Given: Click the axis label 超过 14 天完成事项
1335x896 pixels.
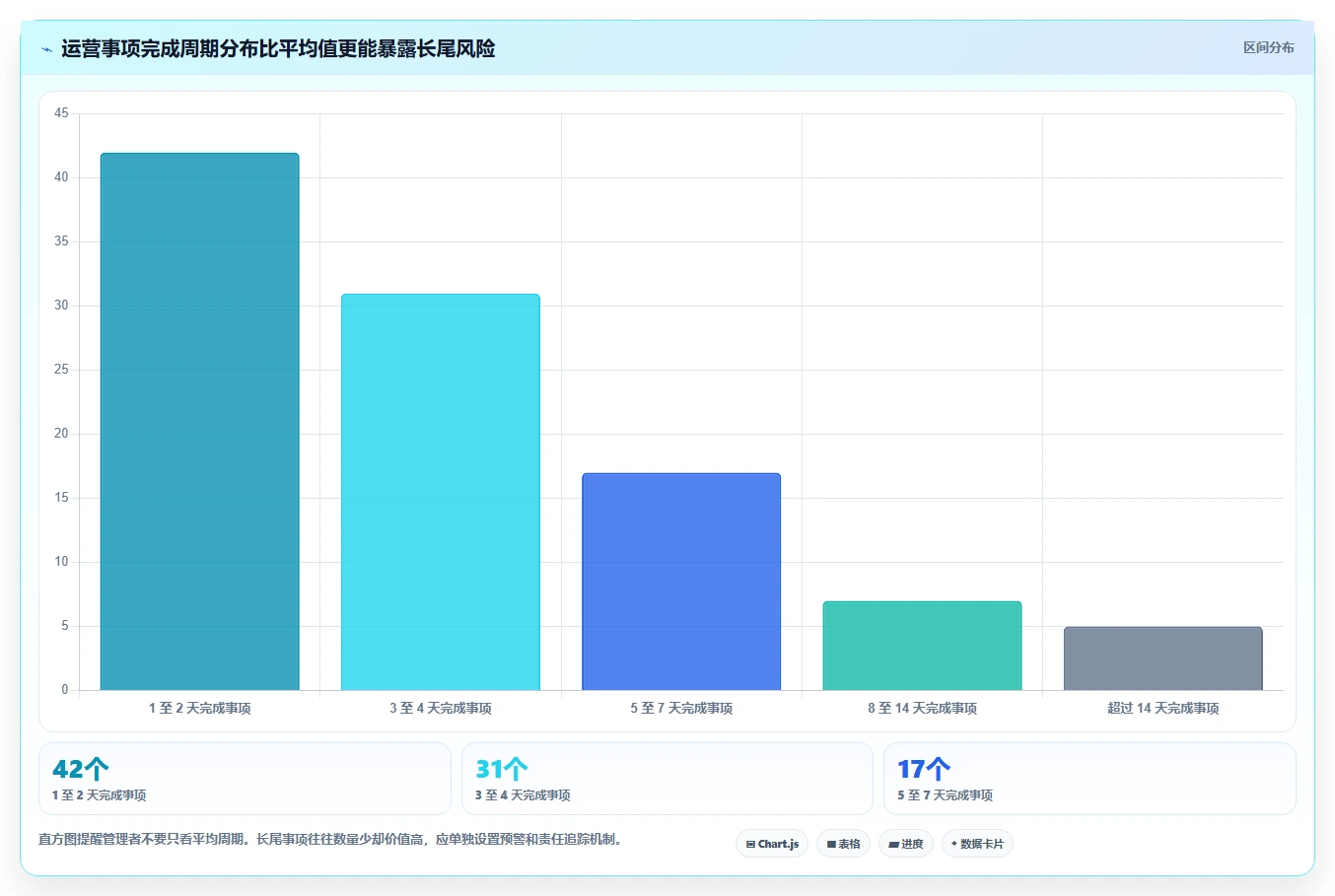Looking at the screenshot, I should tap(1163, 708).
